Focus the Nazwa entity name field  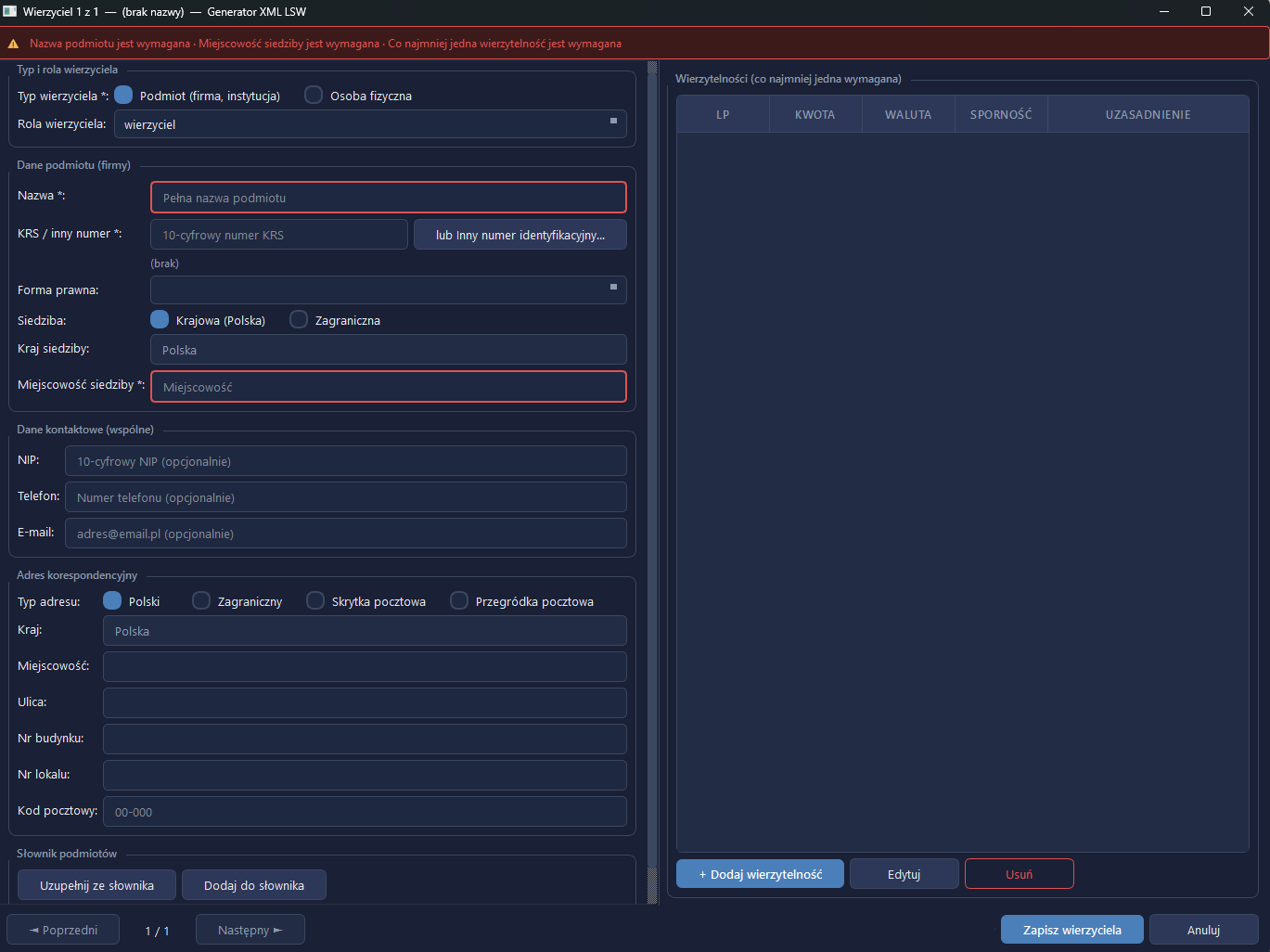[x=389, y=198]
